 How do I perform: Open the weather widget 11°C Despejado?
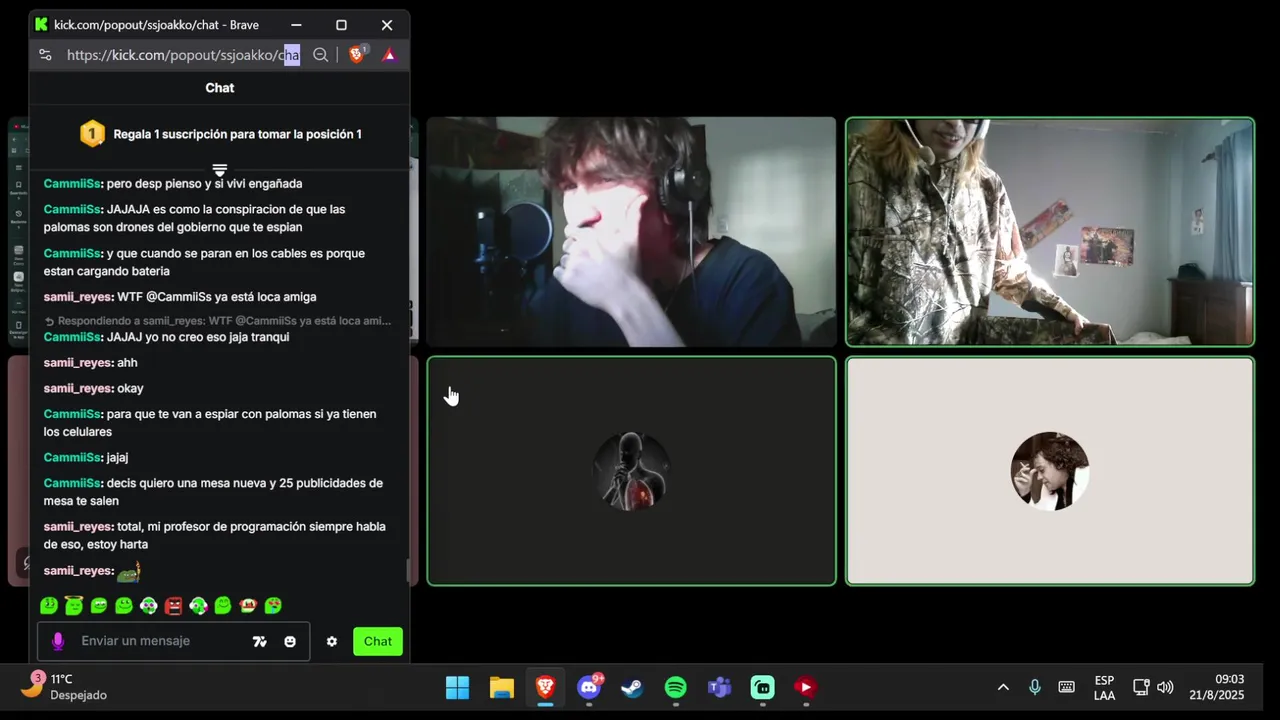[66, 688]
